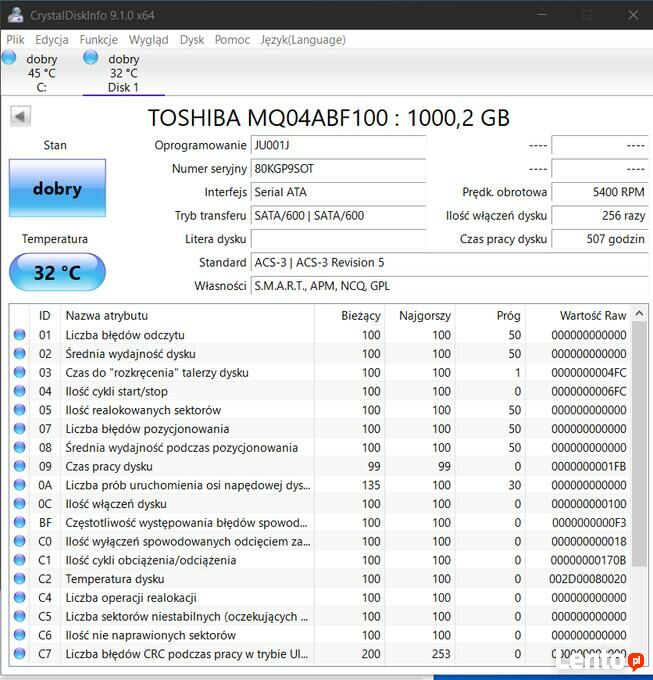Image resolution: width=653 pixels, height=680 pixels.
Task: Open the Dysk menu
Action: [192, 40]
